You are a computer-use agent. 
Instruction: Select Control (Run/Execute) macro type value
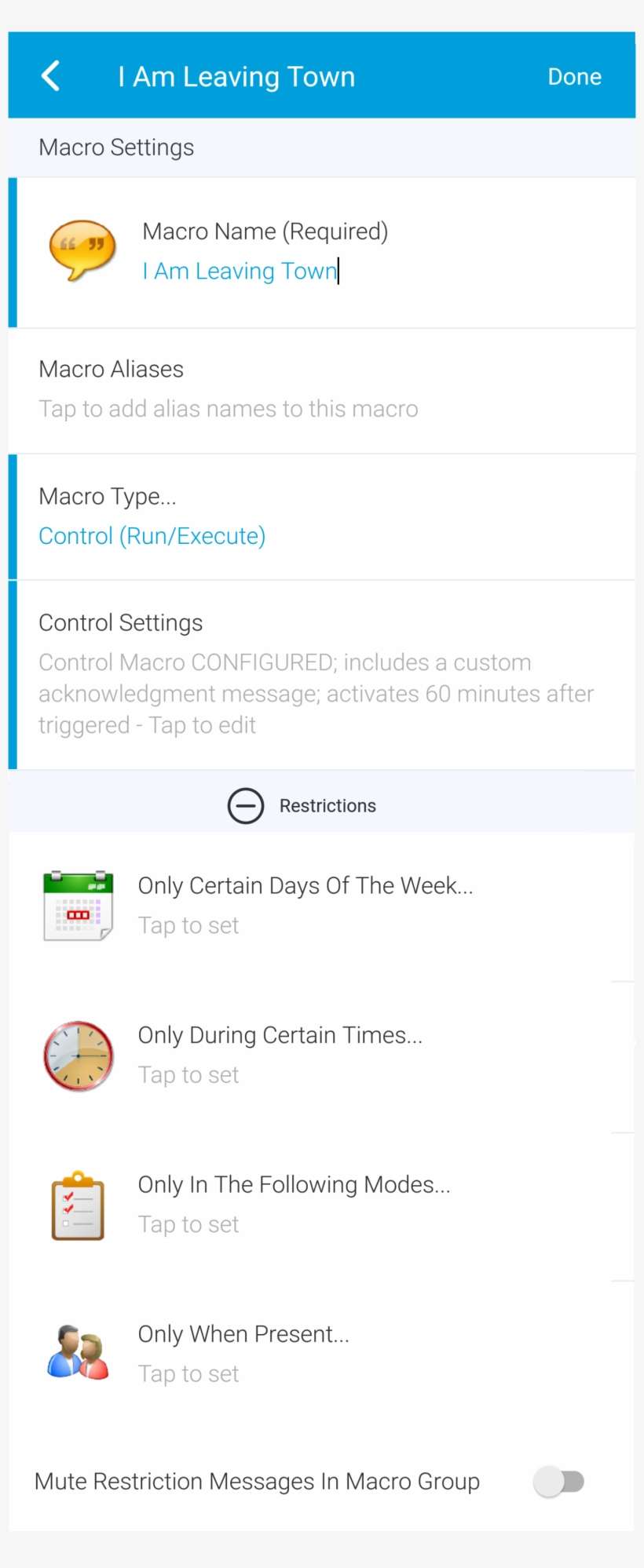(152, 536)
